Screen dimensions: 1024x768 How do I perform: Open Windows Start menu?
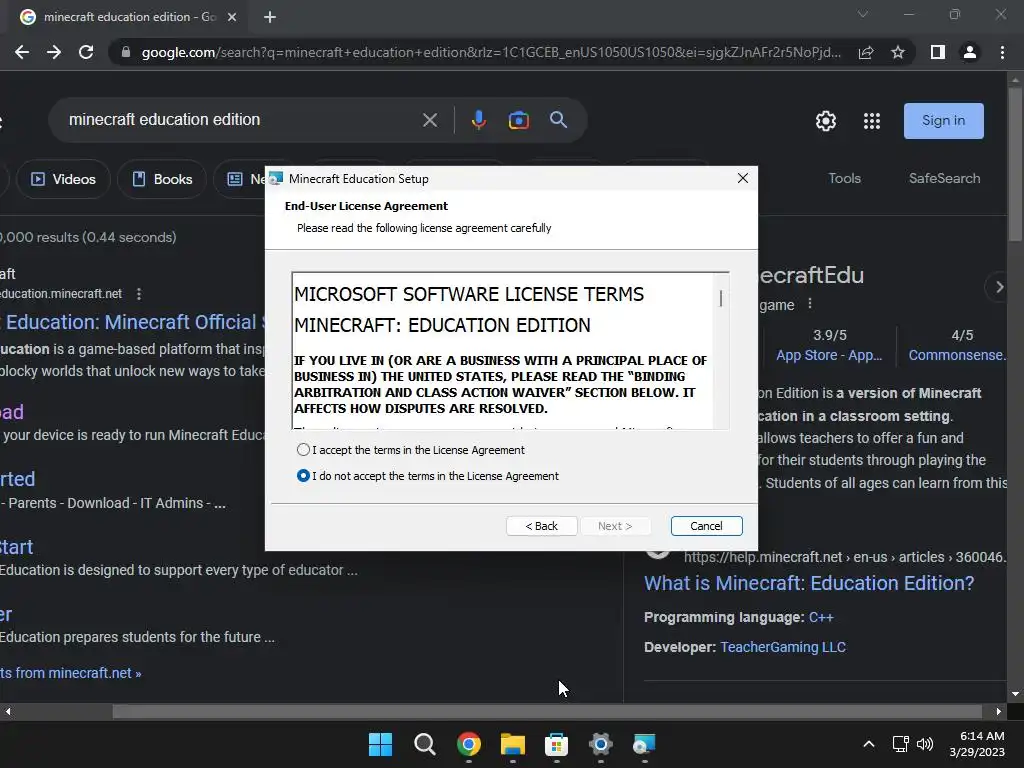[x=380, y=744]
